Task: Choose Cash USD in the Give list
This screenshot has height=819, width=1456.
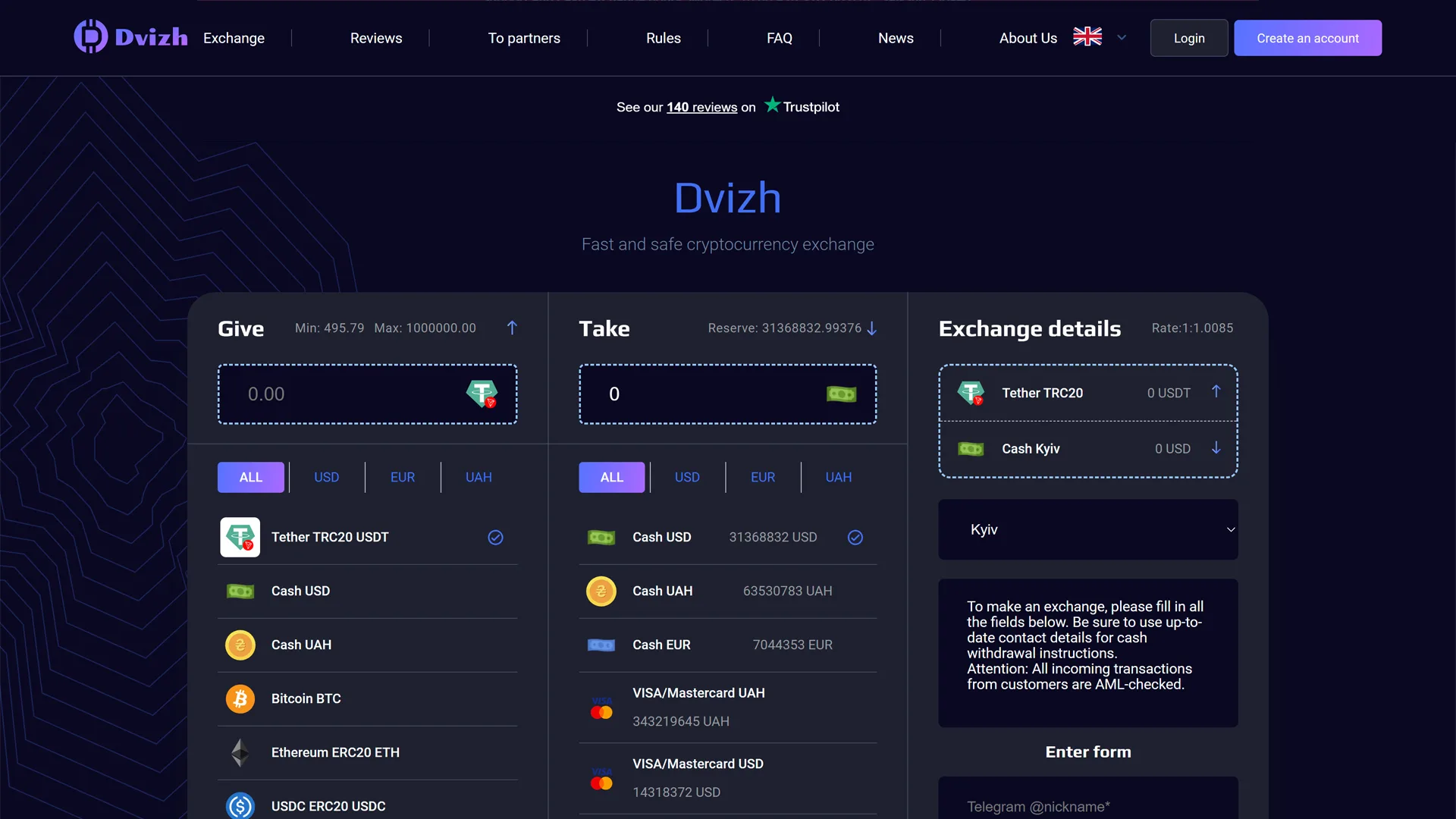Action: pos(368,591)
